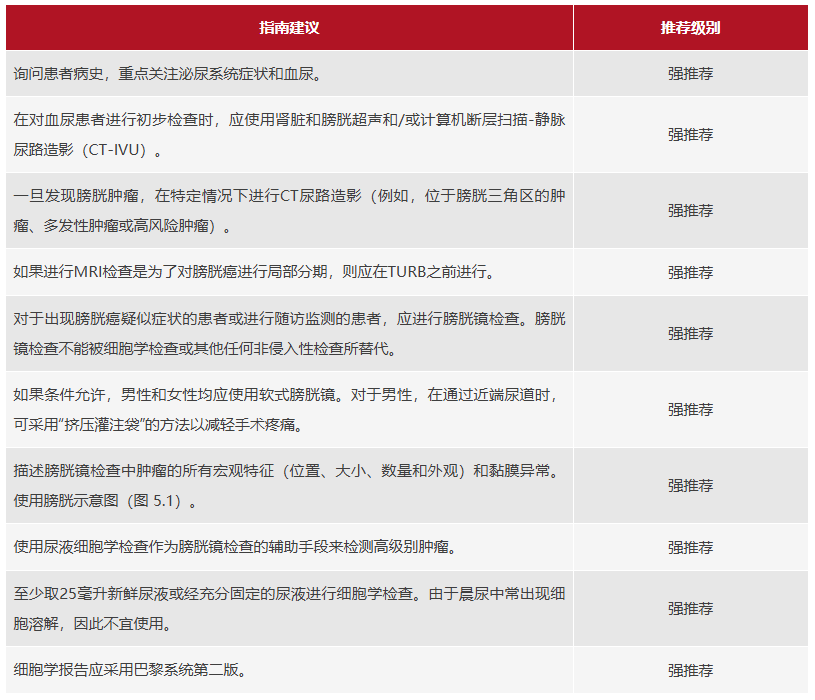
Task: Click the guideline about 软式膀胱镜
Action: point(290,409)
